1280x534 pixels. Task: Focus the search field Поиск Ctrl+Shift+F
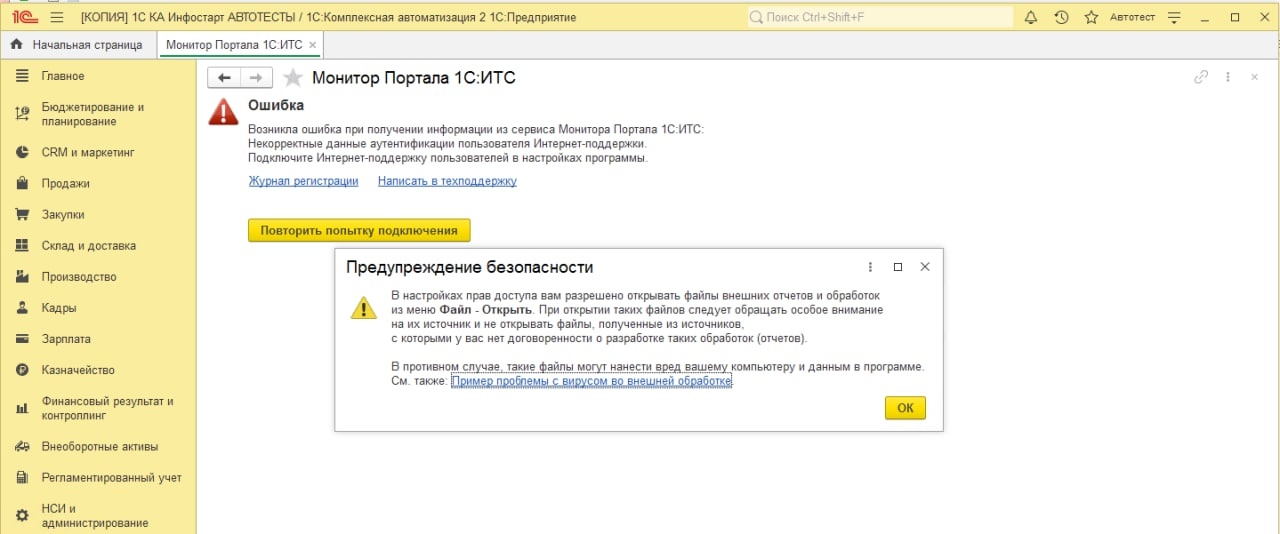click(880, 18)
